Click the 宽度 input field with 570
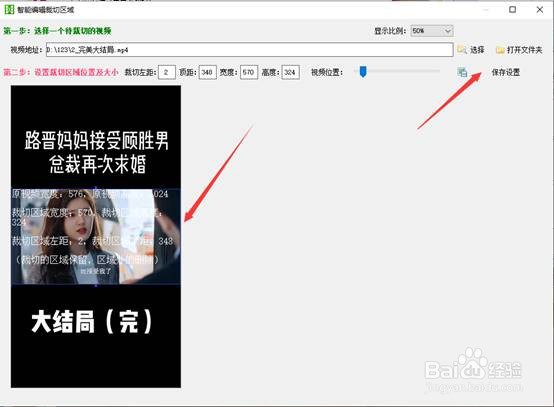 (249, 72)
